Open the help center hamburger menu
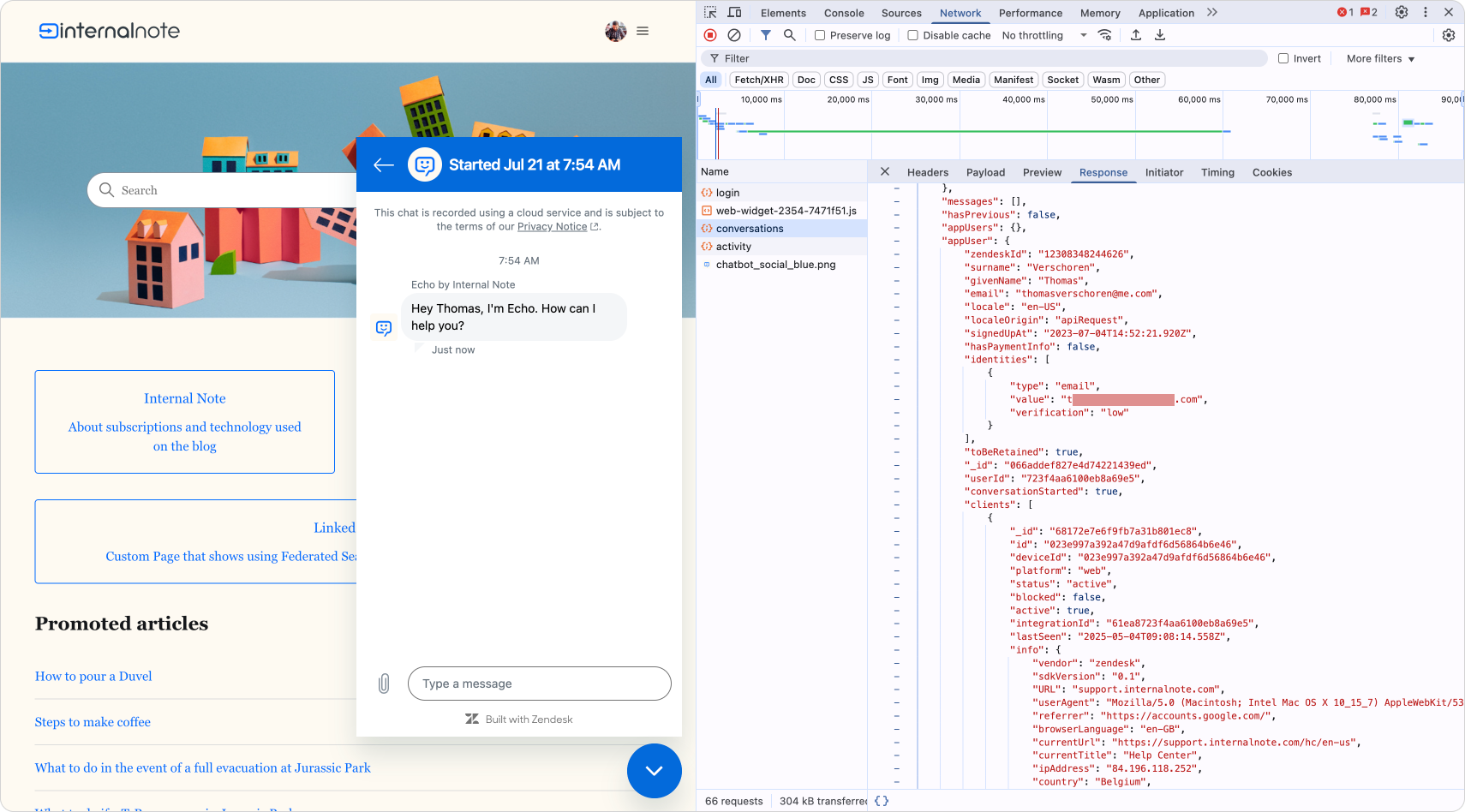The height and width of the screenshot is (812, 1465). [x=643, y=31]
